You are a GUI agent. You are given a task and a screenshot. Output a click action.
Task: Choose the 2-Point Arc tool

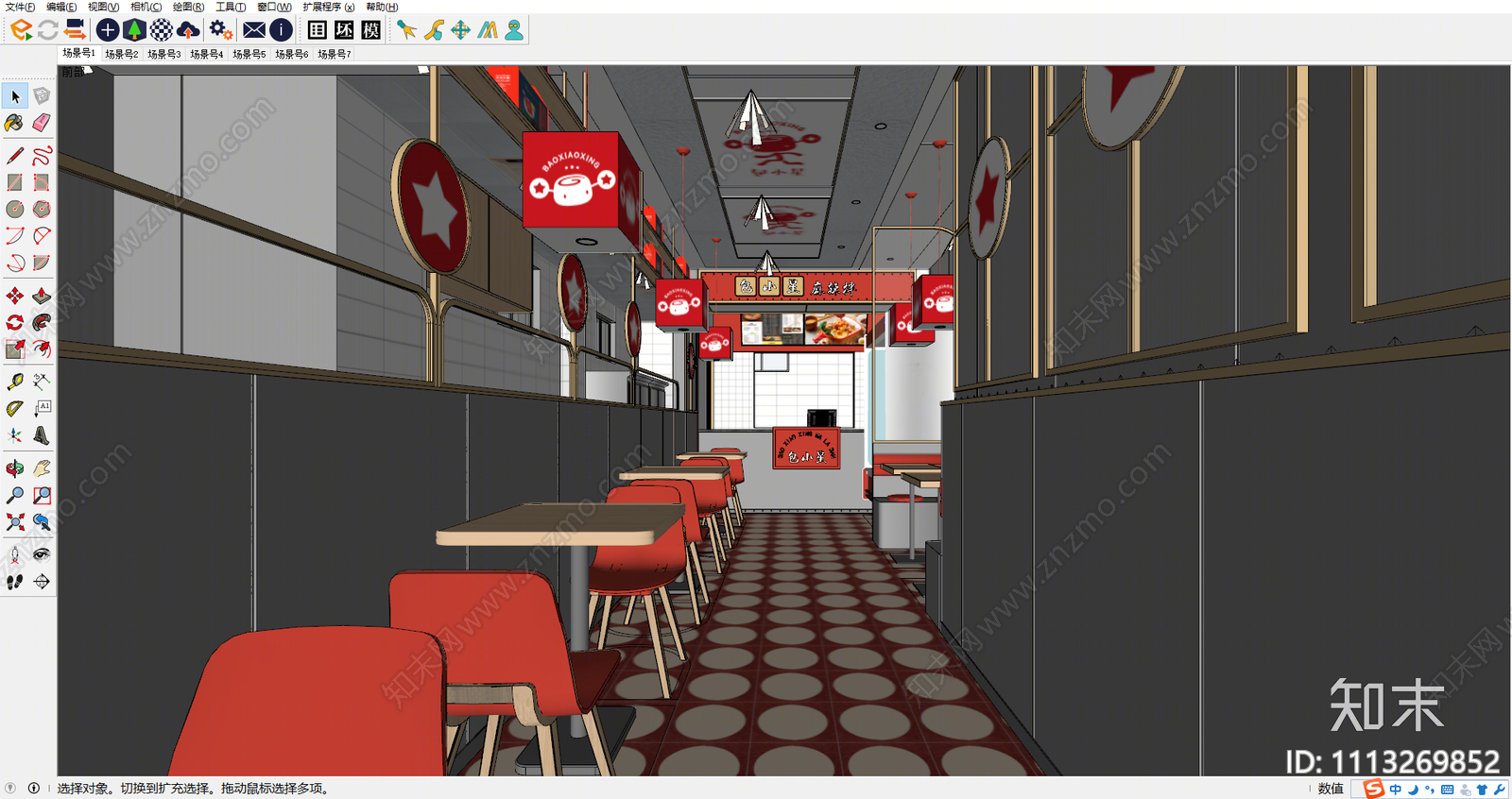coord(42,235)
